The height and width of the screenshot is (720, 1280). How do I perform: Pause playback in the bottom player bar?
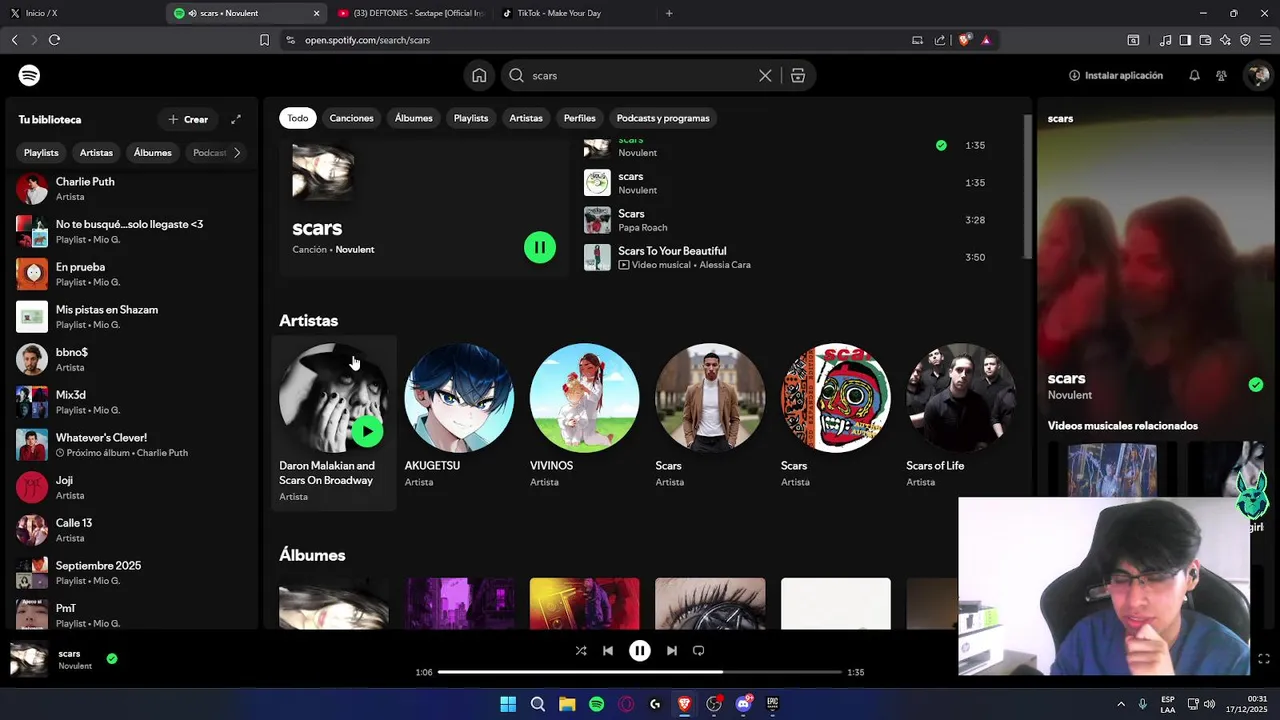pyautogui.click(x=640, y=650)
